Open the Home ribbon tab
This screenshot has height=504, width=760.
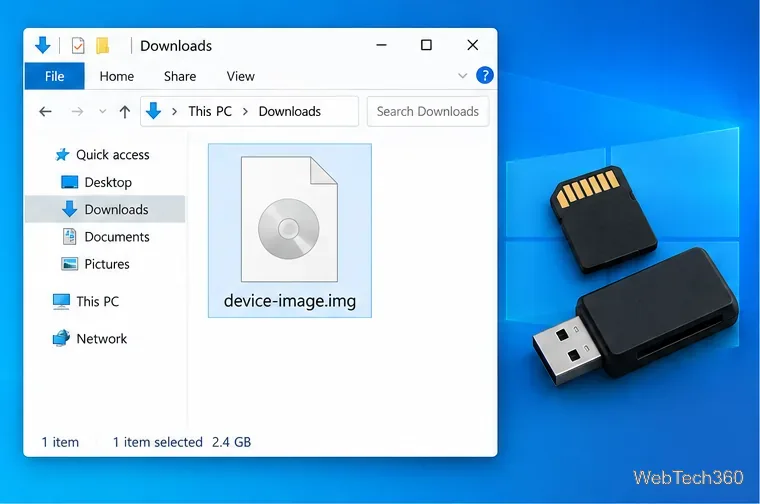(x=117, y=77)
